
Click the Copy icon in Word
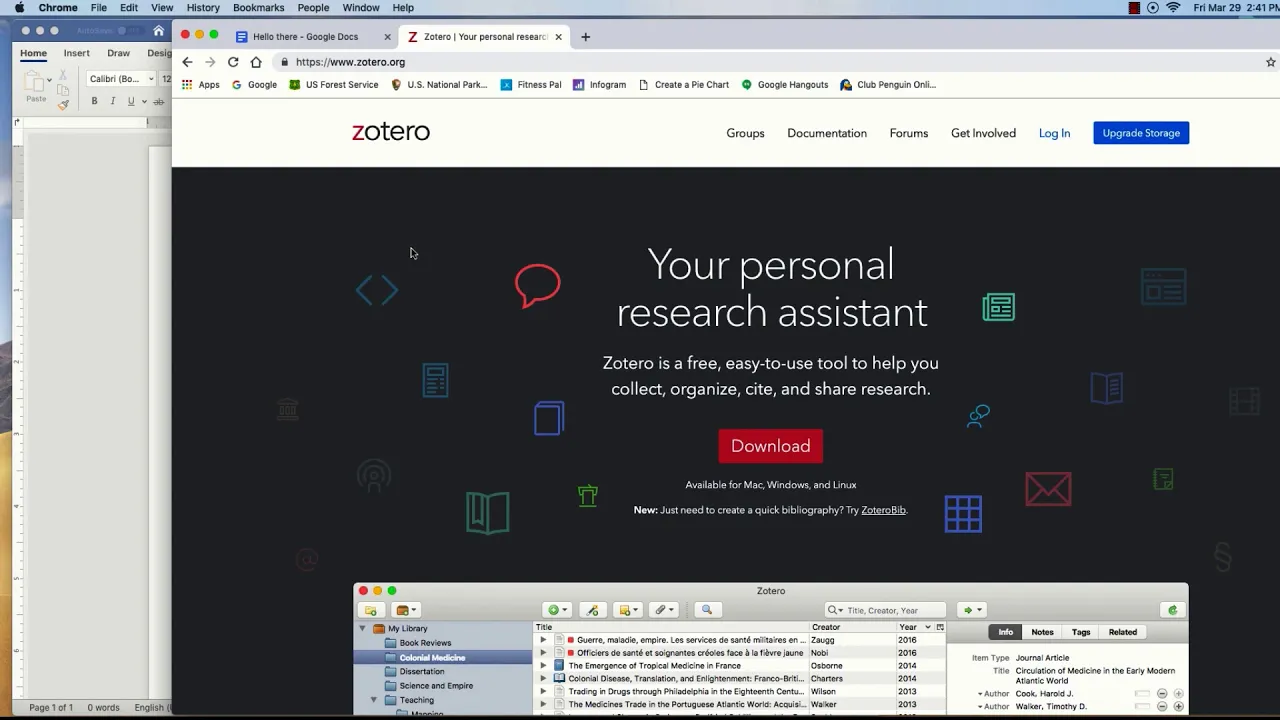coord(63,90)
